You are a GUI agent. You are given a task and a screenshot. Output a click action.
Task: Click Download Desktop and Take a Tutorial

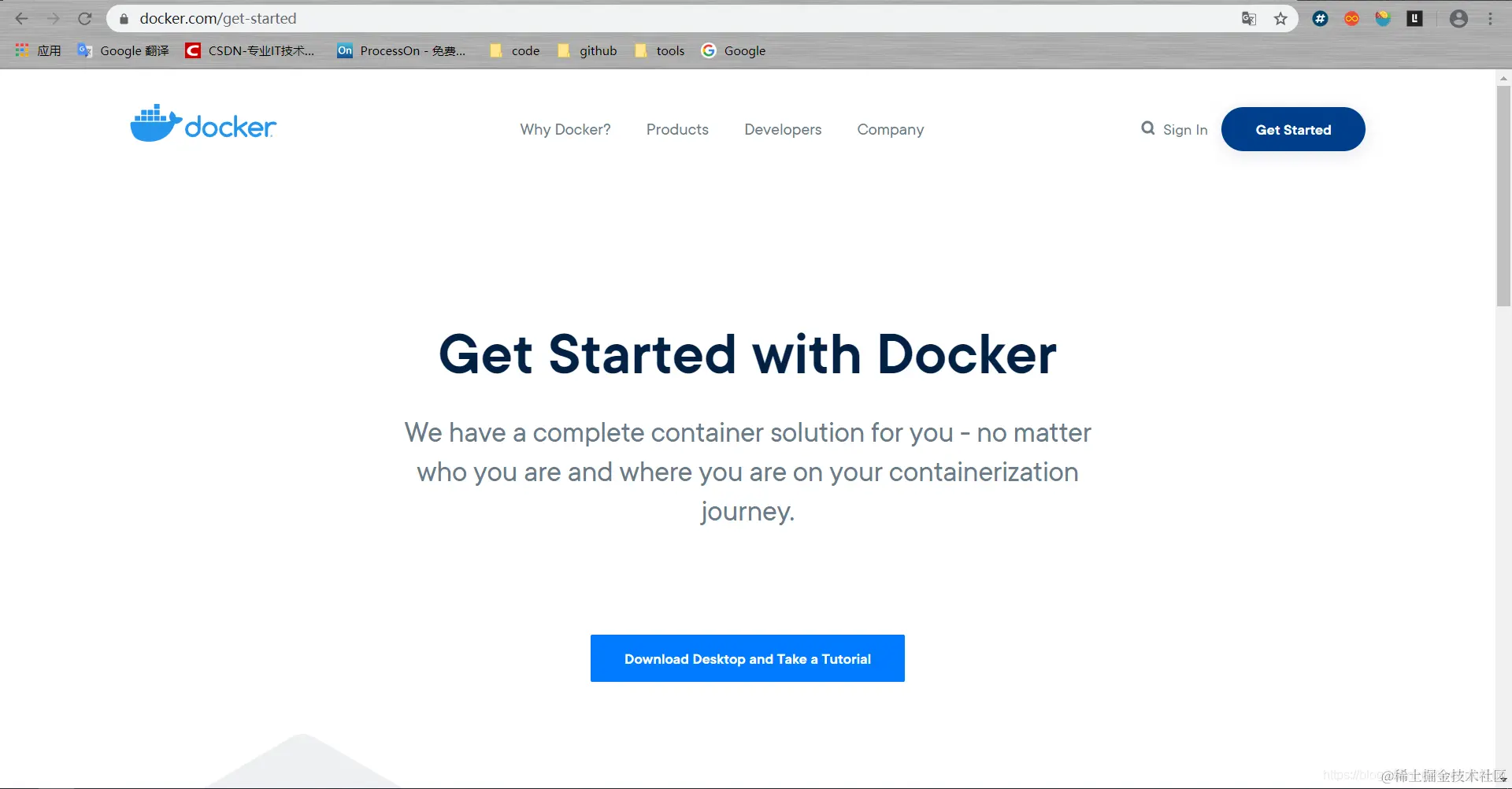[x=747, y=658]
